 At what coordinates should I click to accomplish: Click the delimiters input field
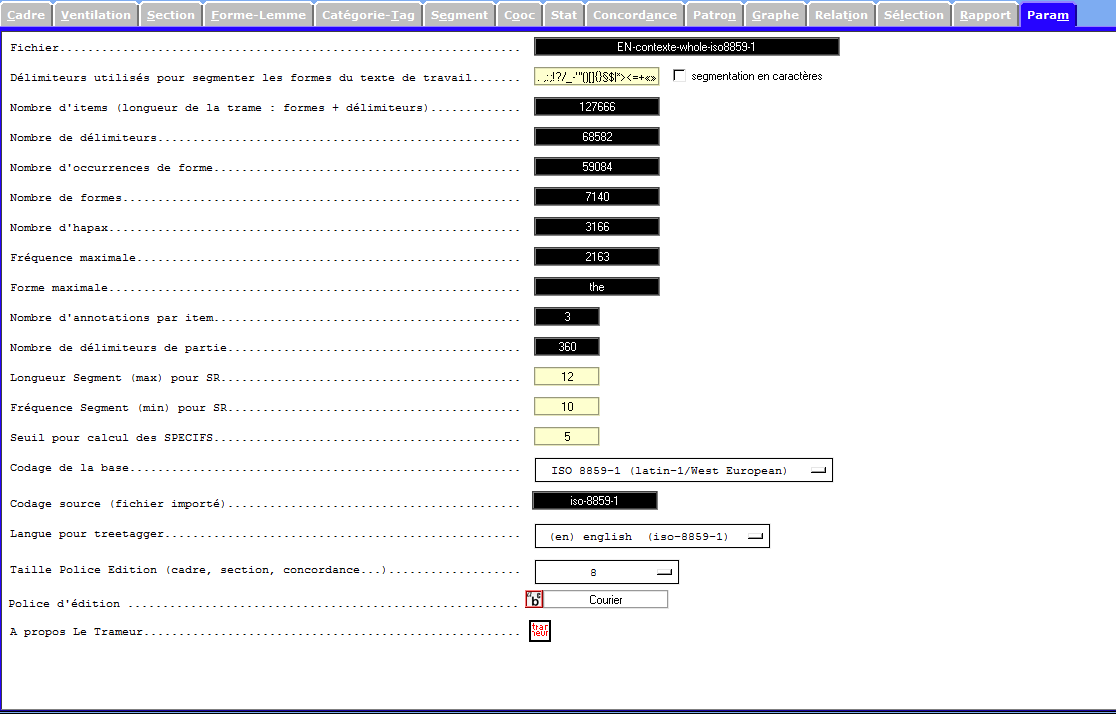tap(597, 77)
